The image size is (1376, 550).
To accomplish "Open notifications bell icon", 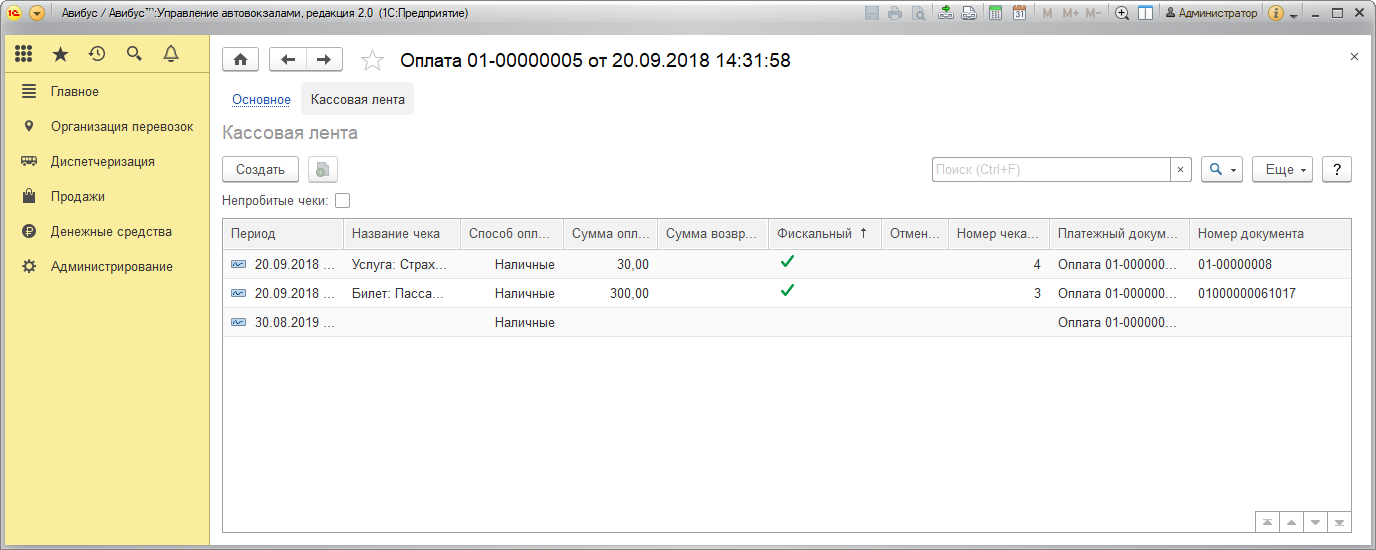I will tap(171, 54).
